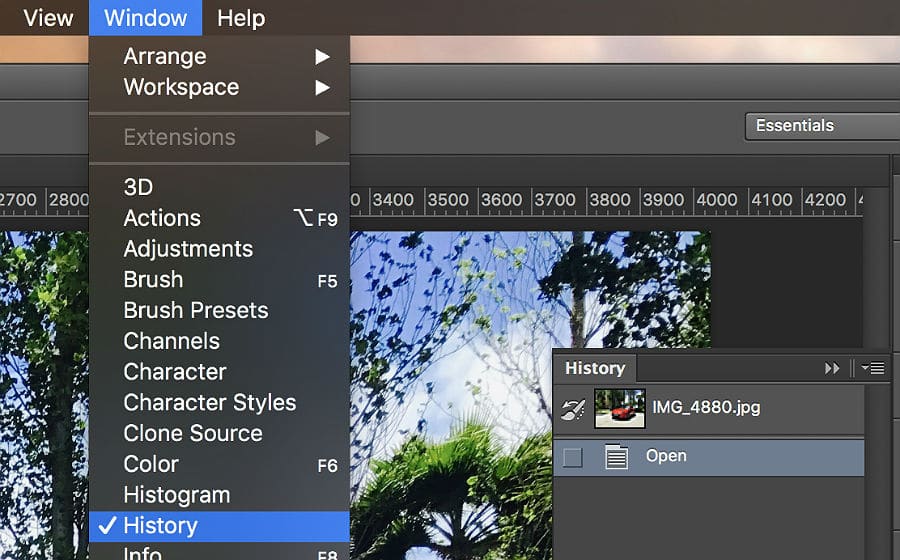This screenshot has height=560, width=900.
Task: Show the Histogram panel
Action: [219, 495]
